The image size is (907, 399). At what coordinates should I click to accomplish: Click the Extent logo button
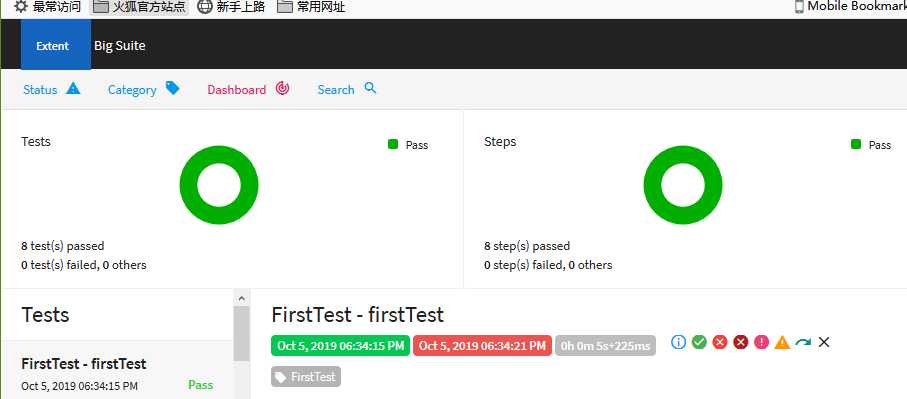[56, 45]
